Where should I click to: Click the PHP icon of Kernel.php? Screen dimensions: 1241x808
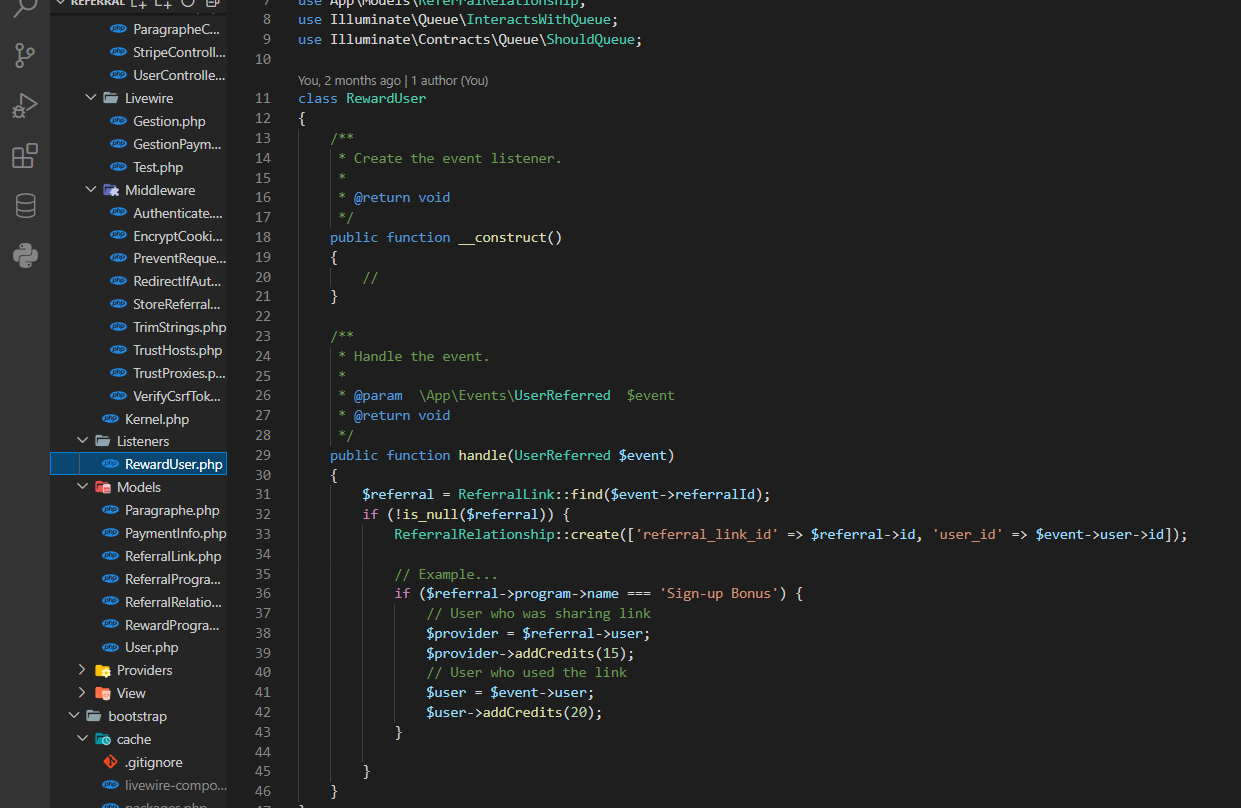point(110,419)
